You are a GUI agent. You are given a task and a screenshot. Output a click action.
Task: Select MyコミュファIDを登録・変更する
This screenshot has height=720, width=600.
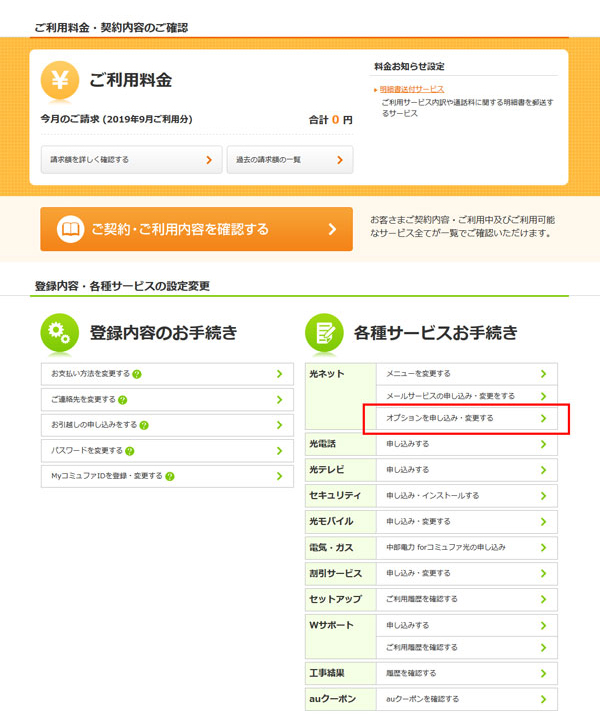tap(167, 476)
